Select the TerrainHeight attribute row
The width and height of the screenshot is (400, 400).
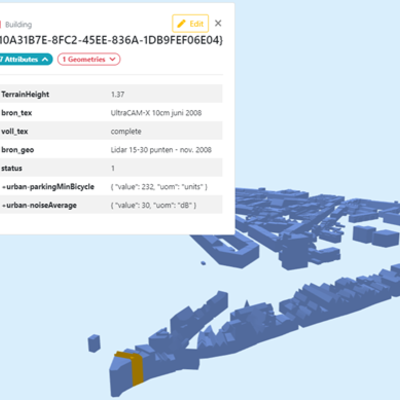click(x=111, y=94)
